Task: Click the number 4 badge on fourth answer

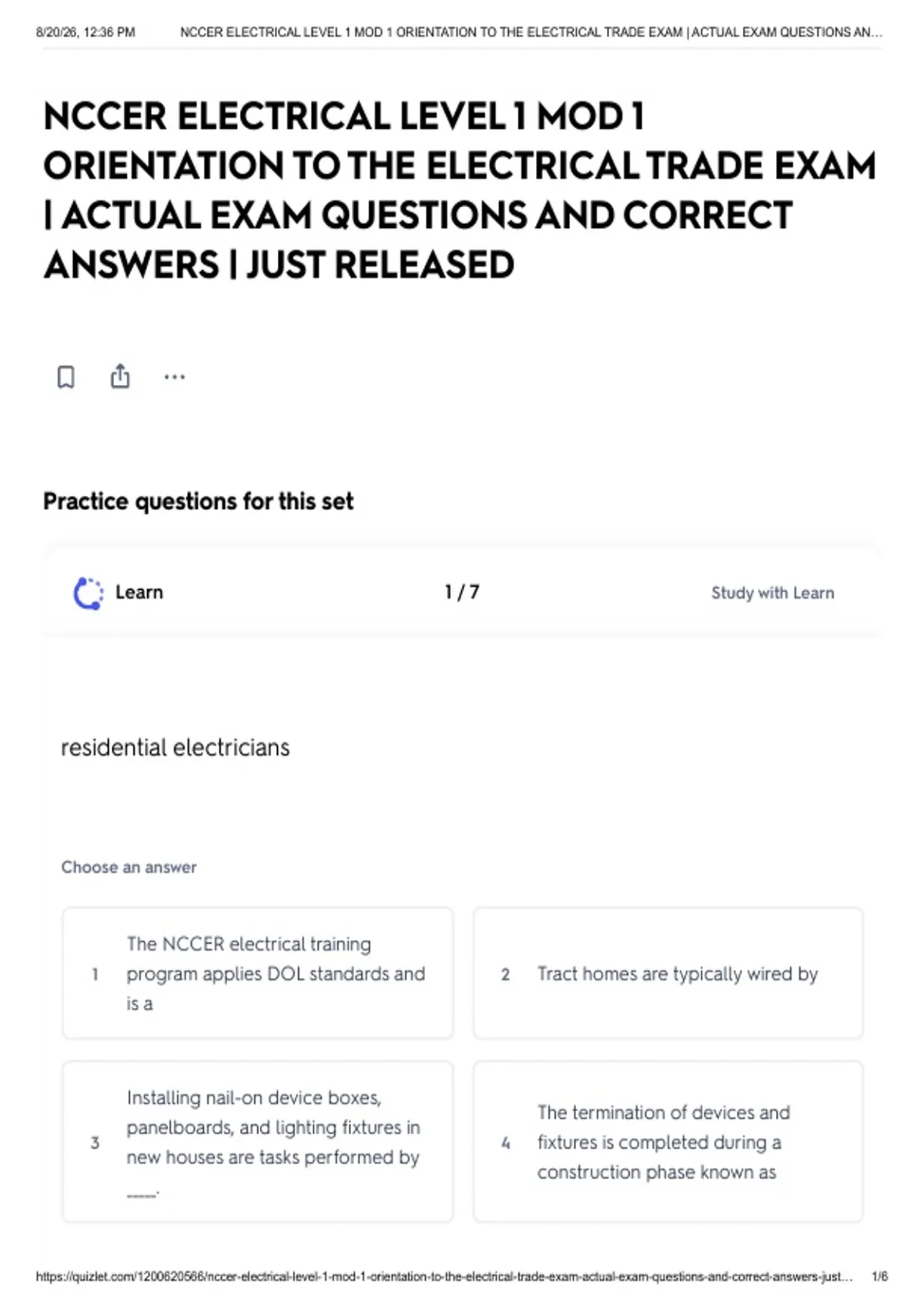Action: 505,1143
